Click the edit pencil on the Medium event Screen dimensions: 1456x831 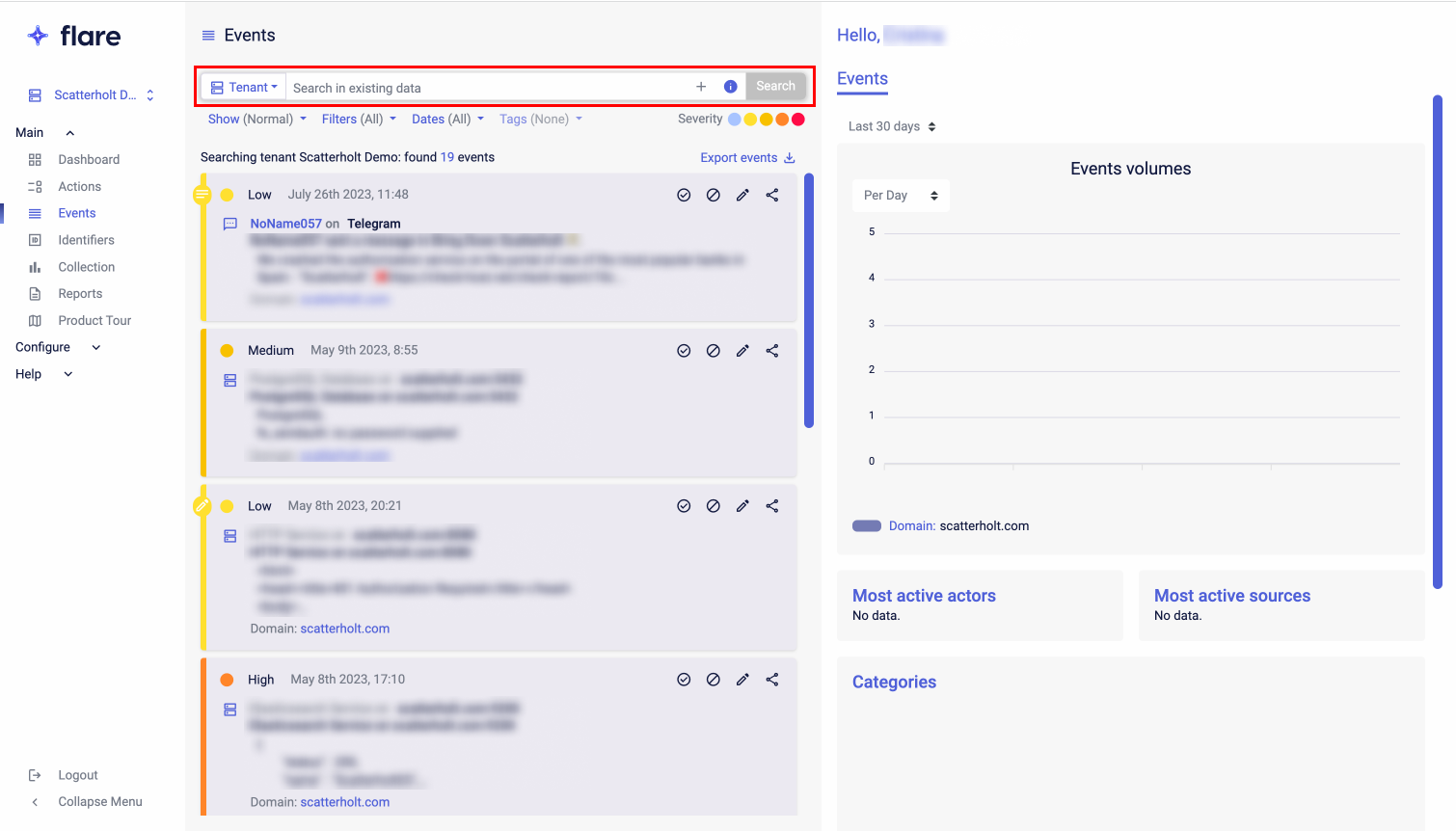(742, 351)
